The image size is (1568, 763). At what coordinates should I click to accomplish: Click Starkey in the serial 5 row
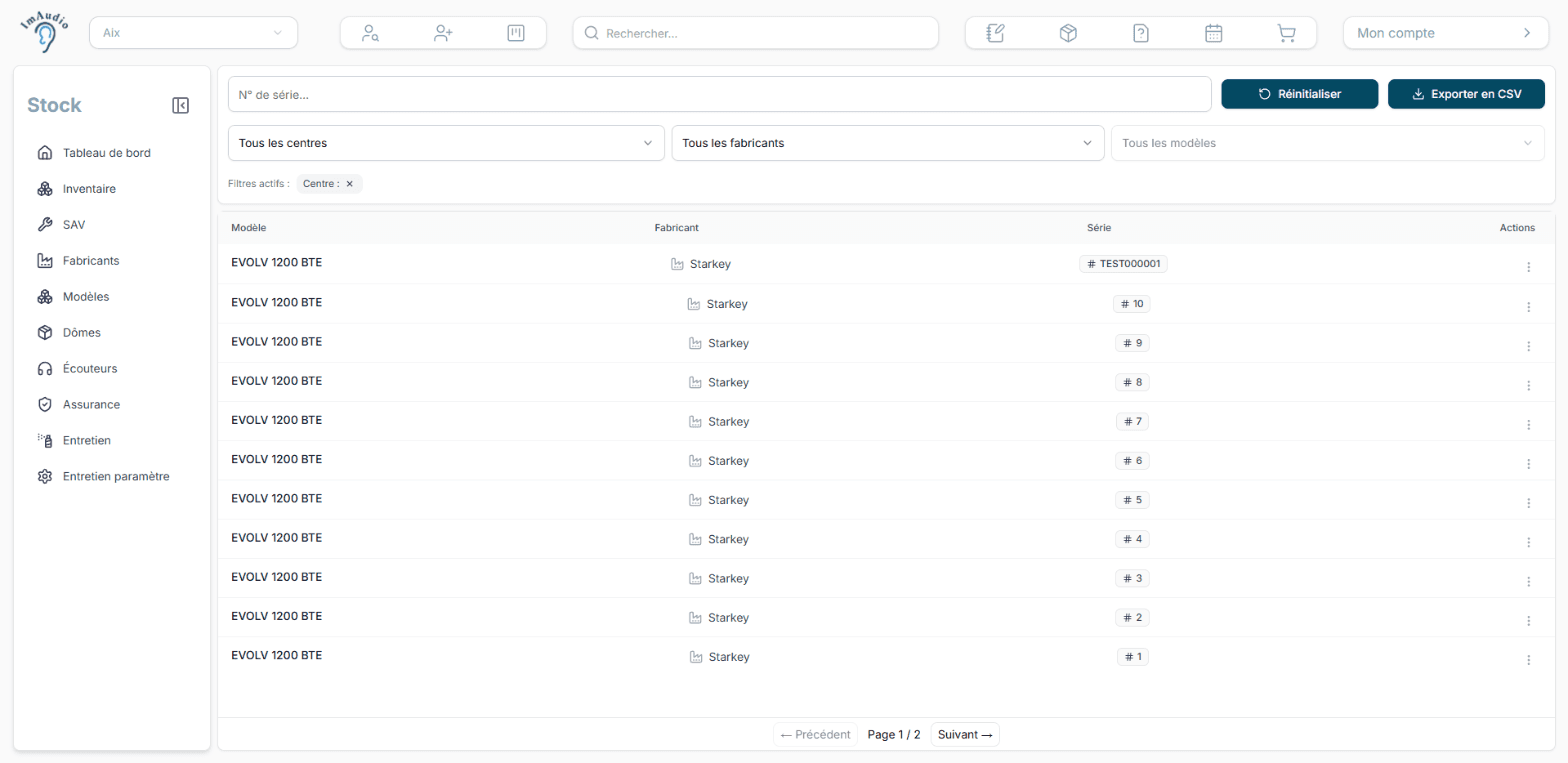[728, 500]
